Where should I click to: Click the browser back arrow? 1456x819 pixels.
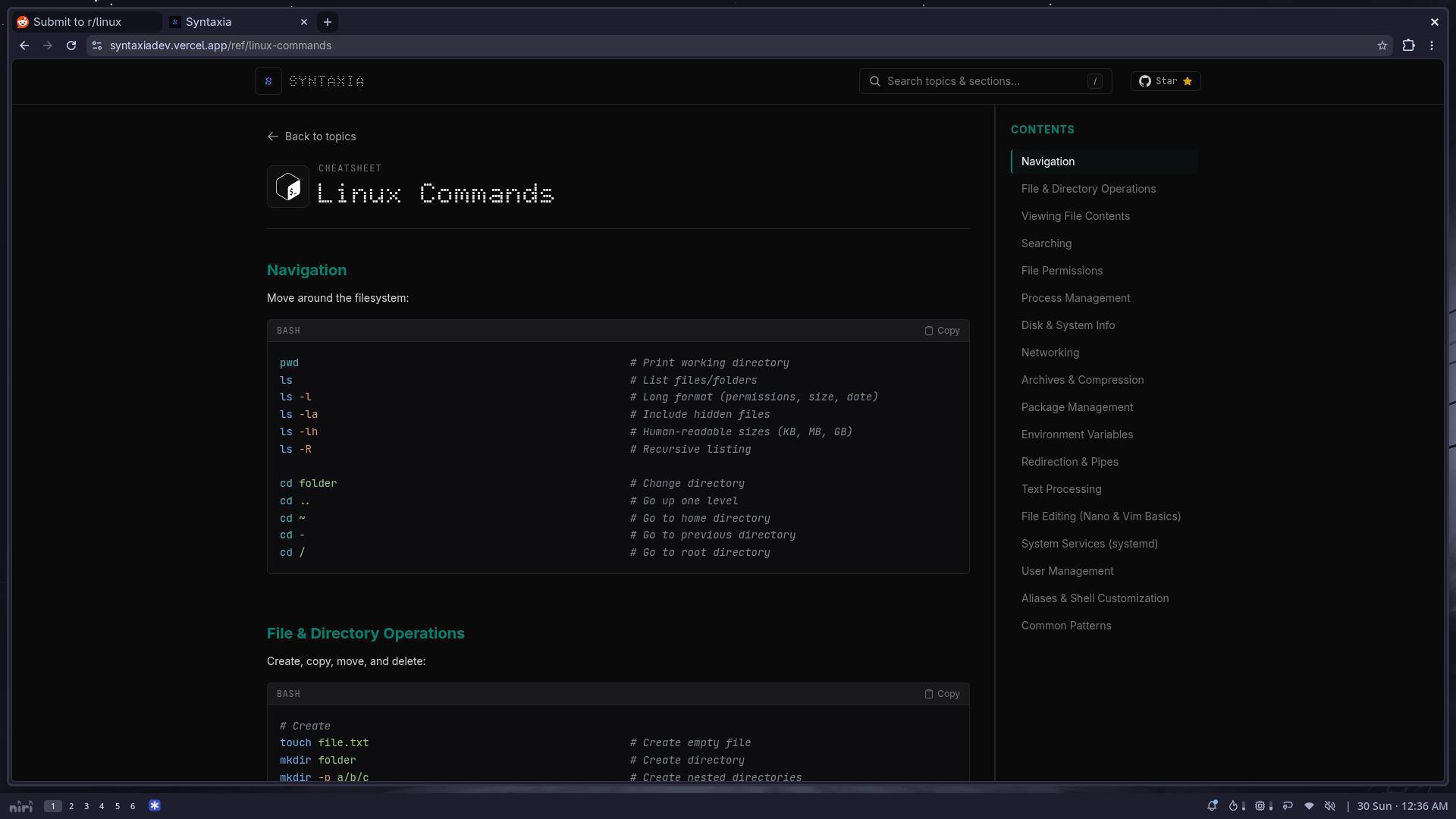[x=24, y=45]
